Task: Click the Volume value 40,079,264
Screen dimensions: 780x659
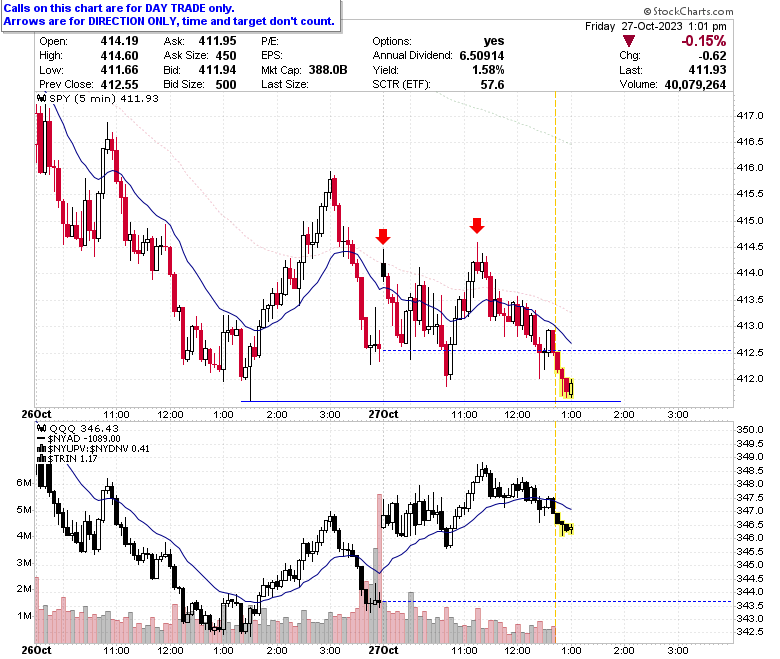Action: (x=695, y=84)
